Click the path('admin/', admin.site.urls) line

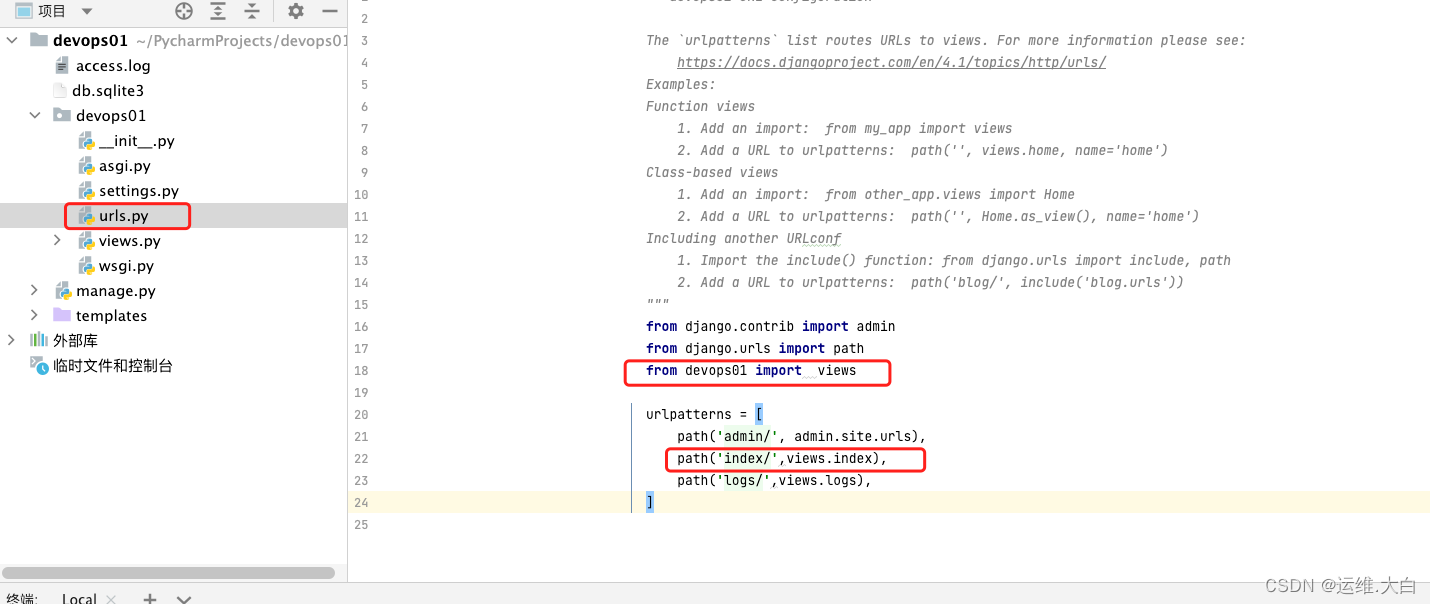coord(802,436)
